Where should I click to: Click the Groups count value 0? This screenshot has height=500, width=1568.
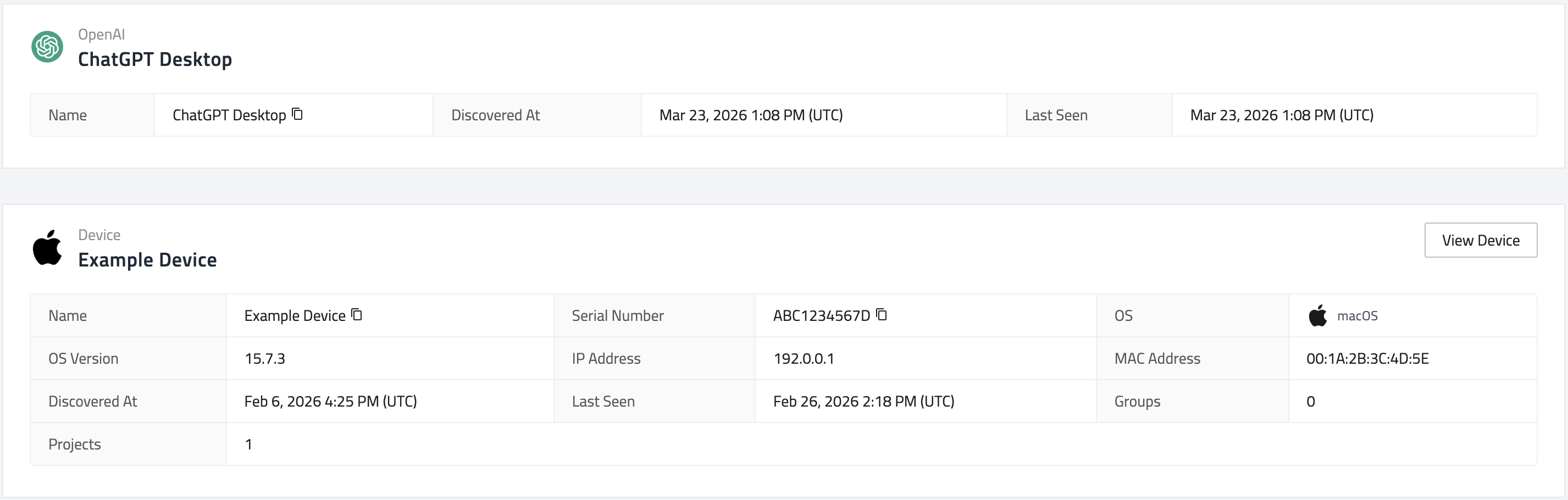(x=1311, y=402)
